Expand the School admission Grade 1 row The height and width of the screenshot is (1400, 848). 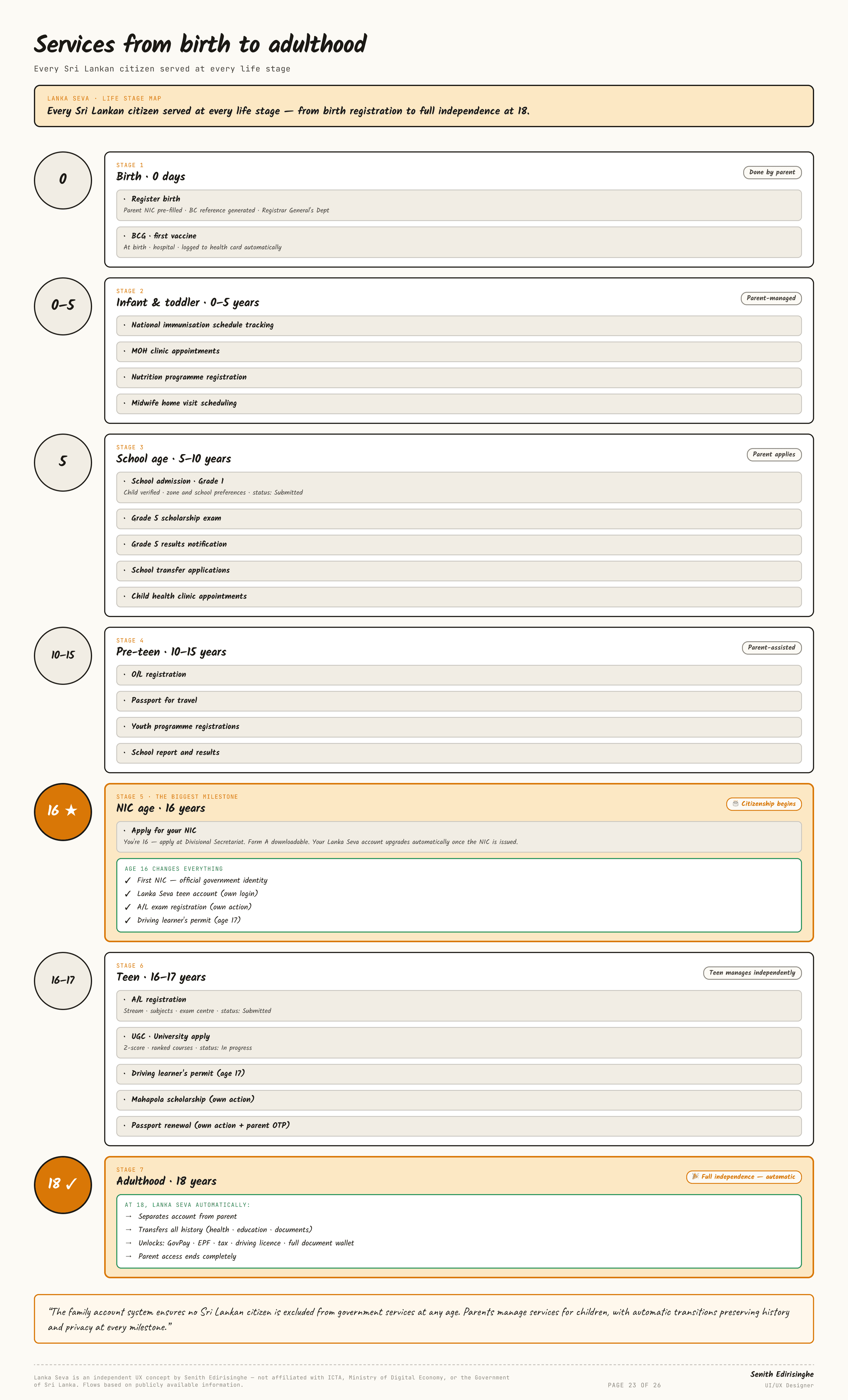click(x=459, y=487)
